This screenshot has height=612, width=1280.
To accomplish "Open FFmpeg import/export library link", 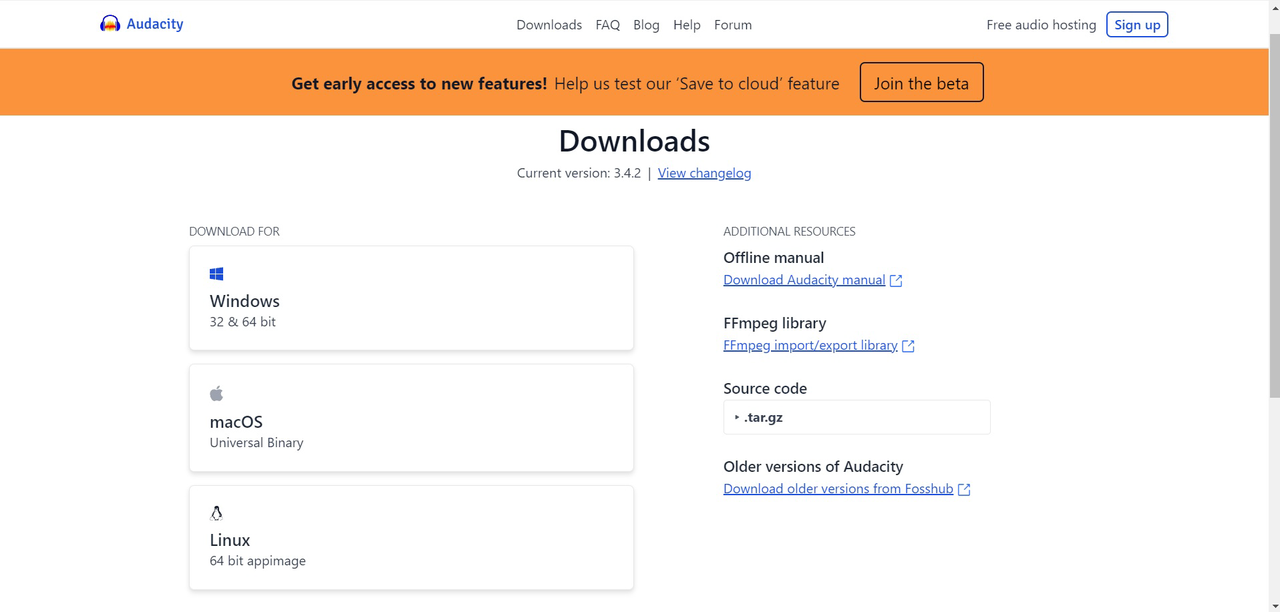I will tap(810, 345).
